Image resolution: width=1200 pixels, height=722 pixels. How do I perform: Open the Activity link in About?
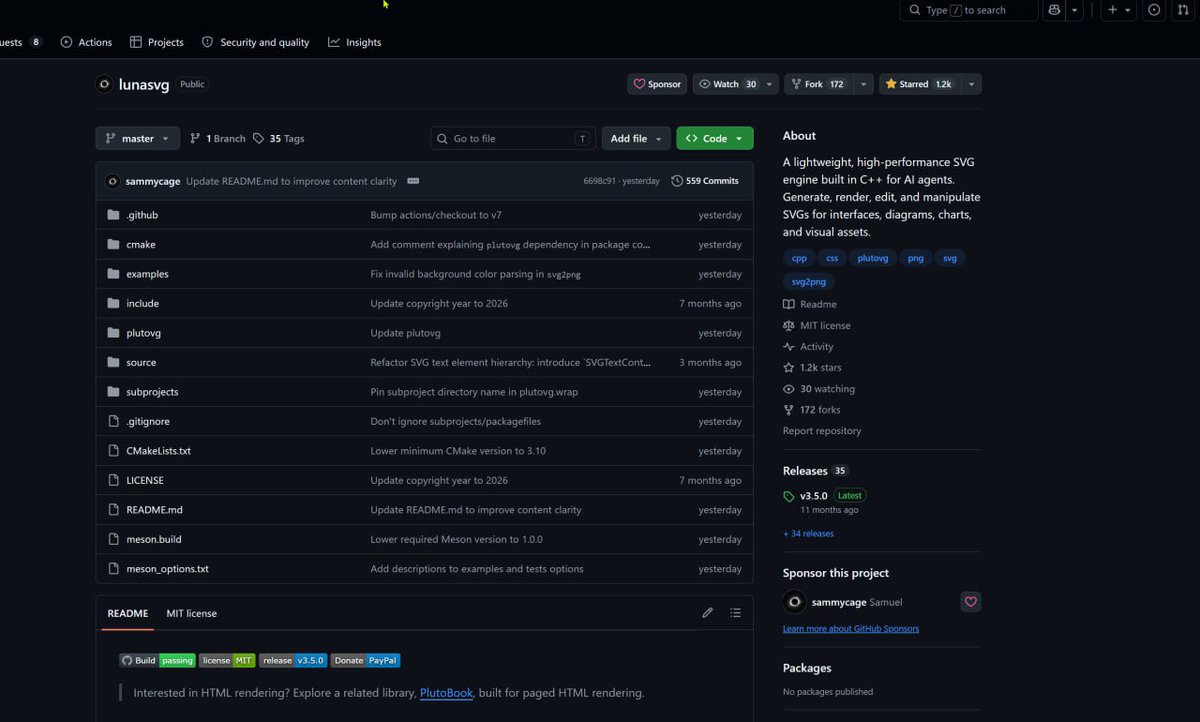808,347
